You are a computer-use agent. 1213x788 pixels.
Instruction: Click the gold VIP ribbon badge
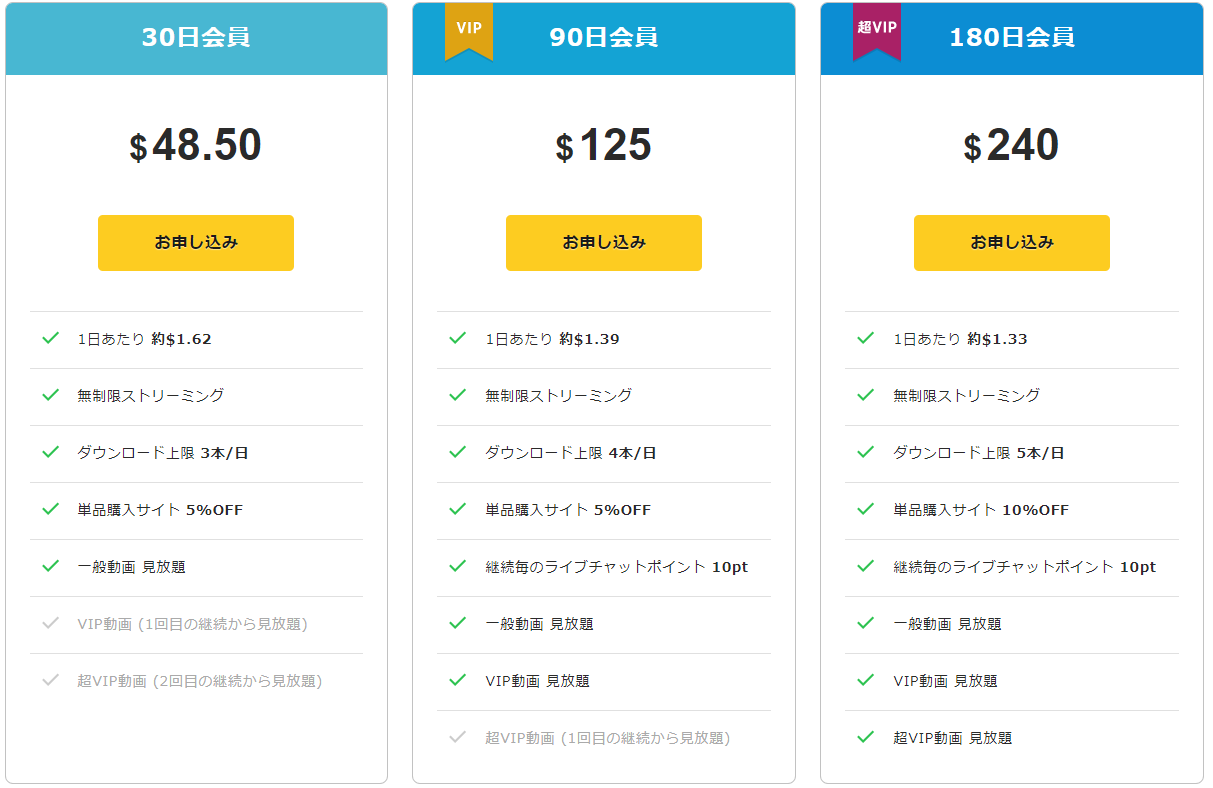(x=469, y=30)
